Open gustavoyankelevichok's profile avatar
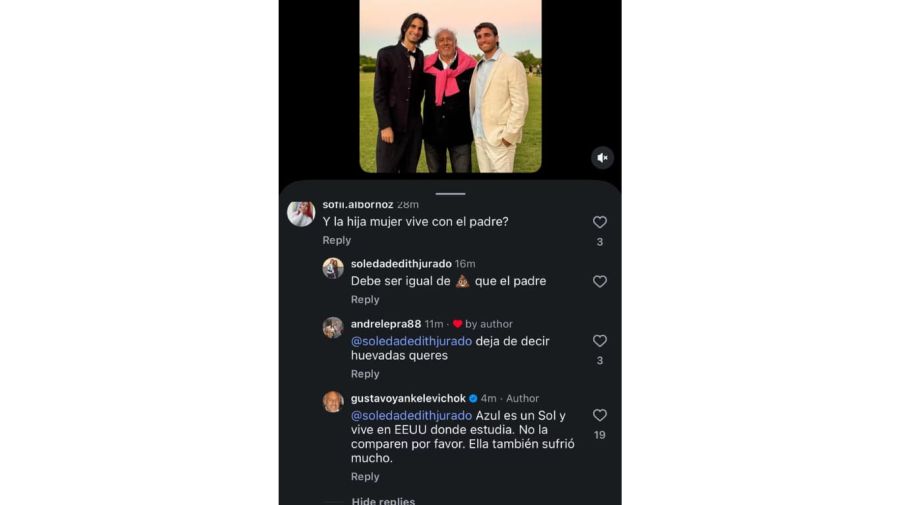 pyautogui.click(x=333, y=402)
